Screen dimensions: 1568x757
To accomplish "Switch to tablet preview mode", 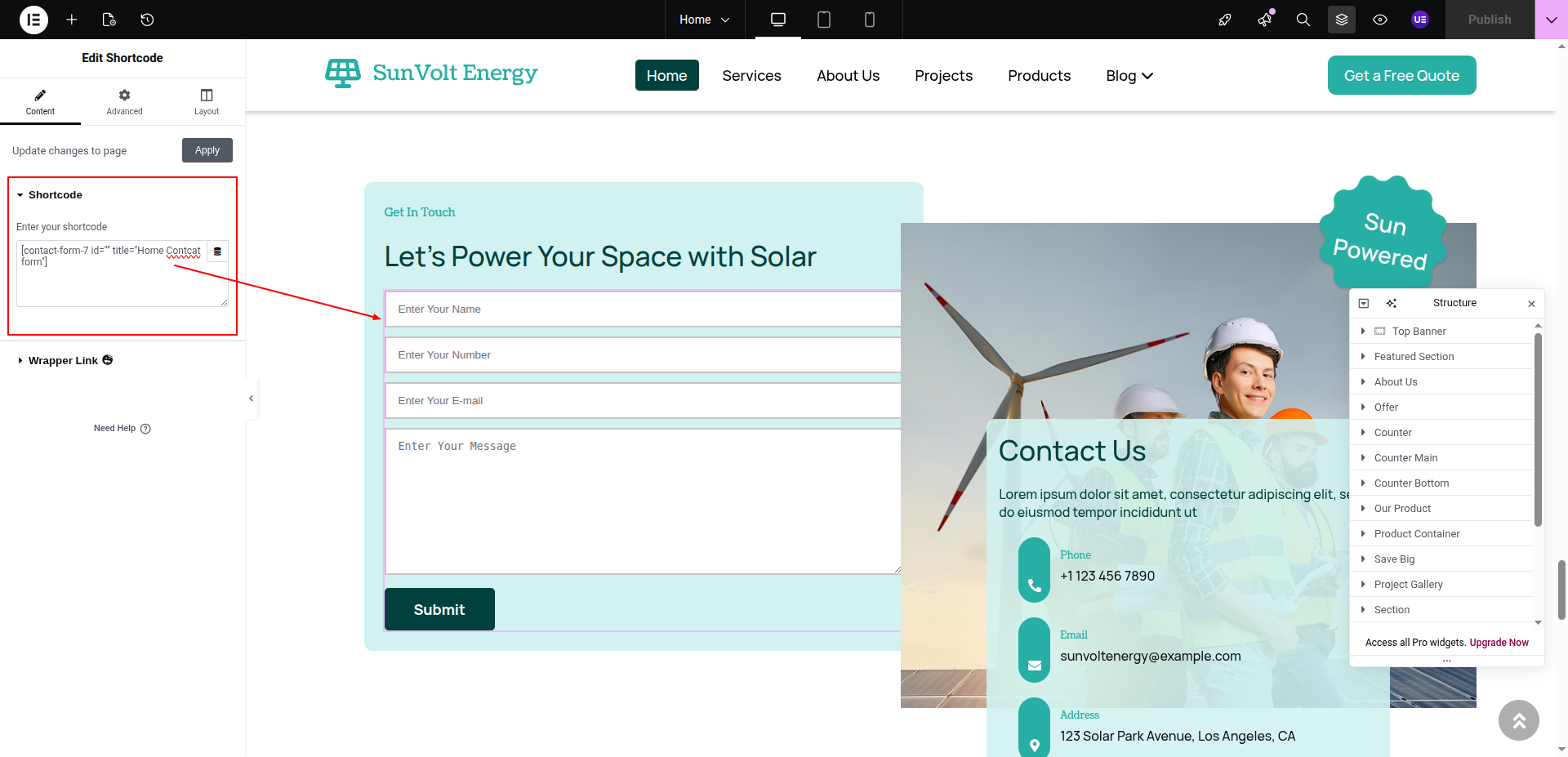I will click(823, 20).
